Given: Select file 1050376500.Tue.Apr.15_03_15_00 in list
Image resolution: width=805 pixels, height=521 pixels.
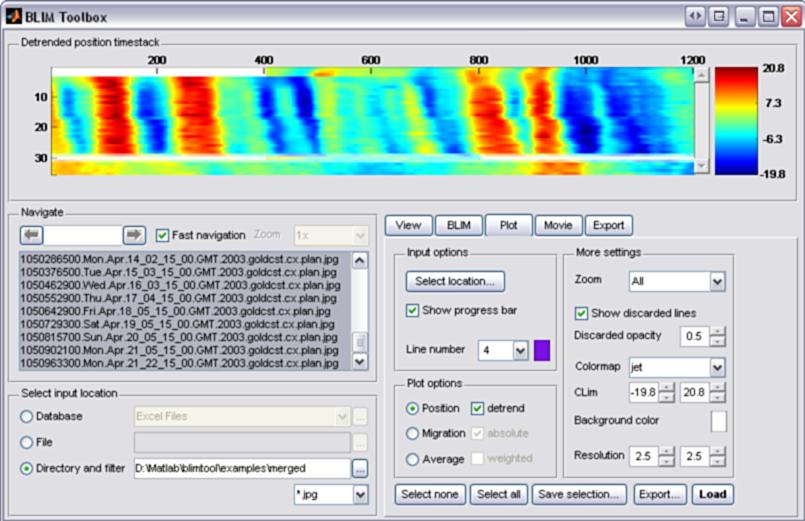Looking at the screenshot, I should tap(185, 272).
